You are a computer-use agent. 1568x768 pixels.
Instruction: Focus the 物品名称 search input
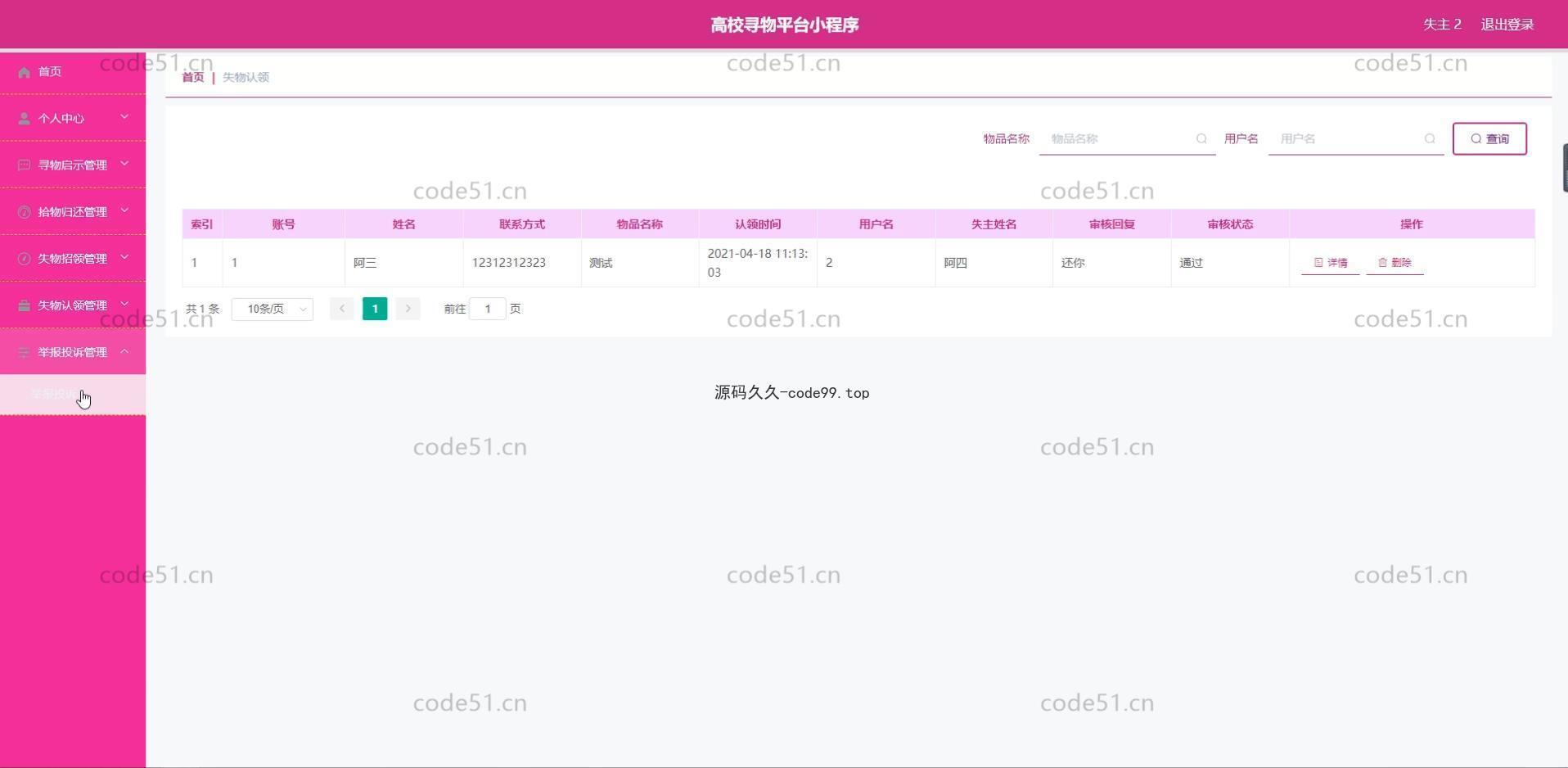pyautogui.click(x=1127, y=139)
